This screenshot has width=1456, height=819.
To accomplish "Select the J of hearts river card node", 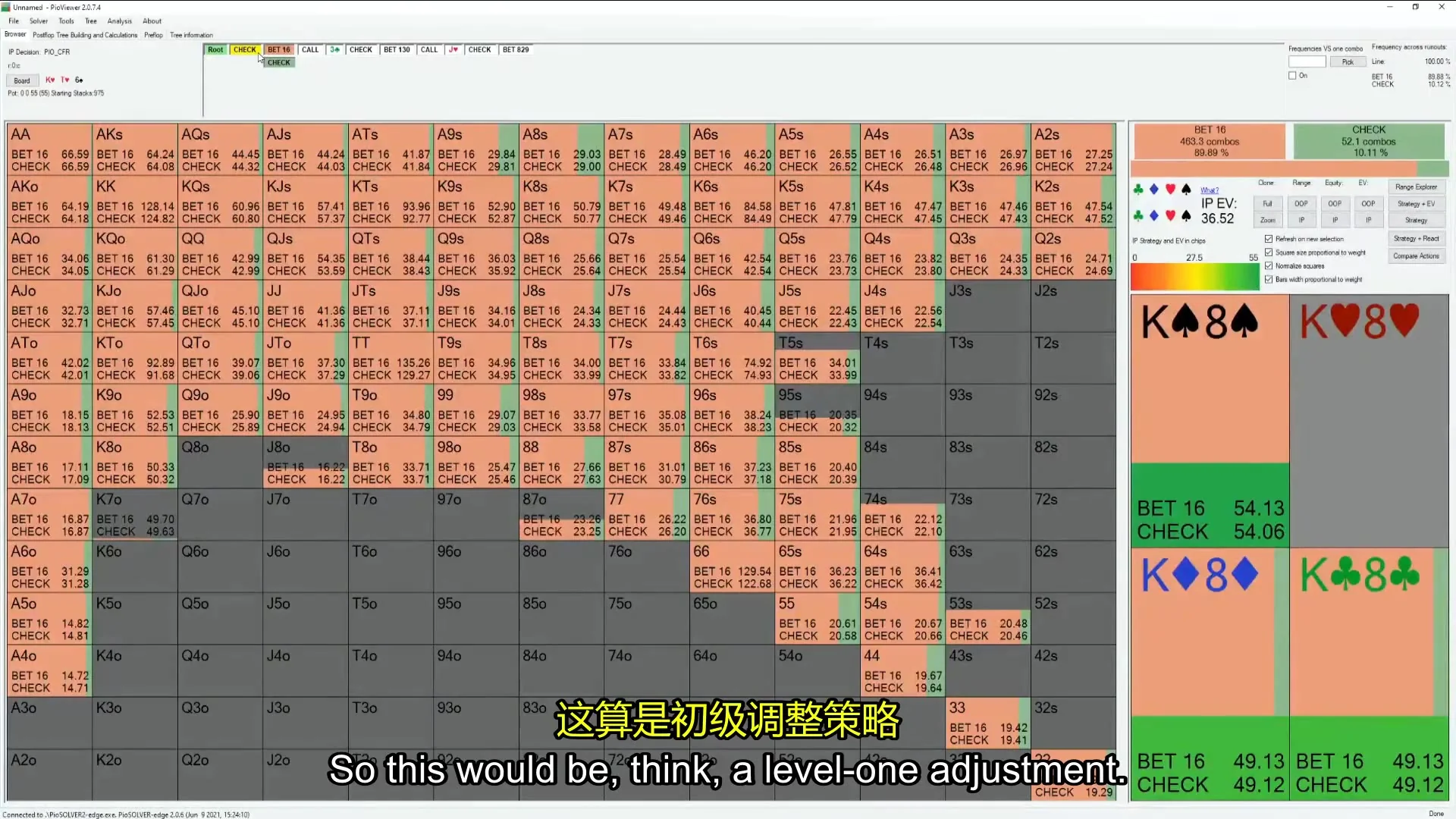I will [453, 50].
